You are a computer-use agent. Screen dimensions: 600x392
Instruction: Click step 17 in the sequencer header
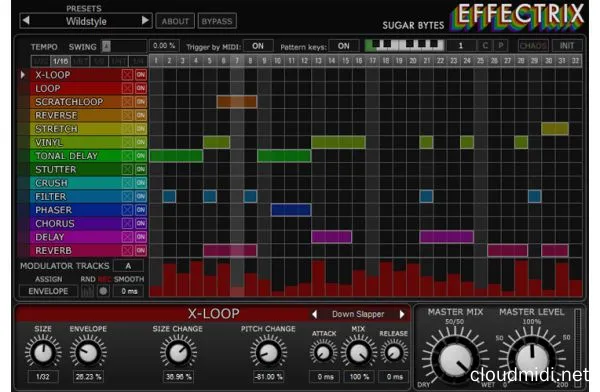tap(372, 61)
